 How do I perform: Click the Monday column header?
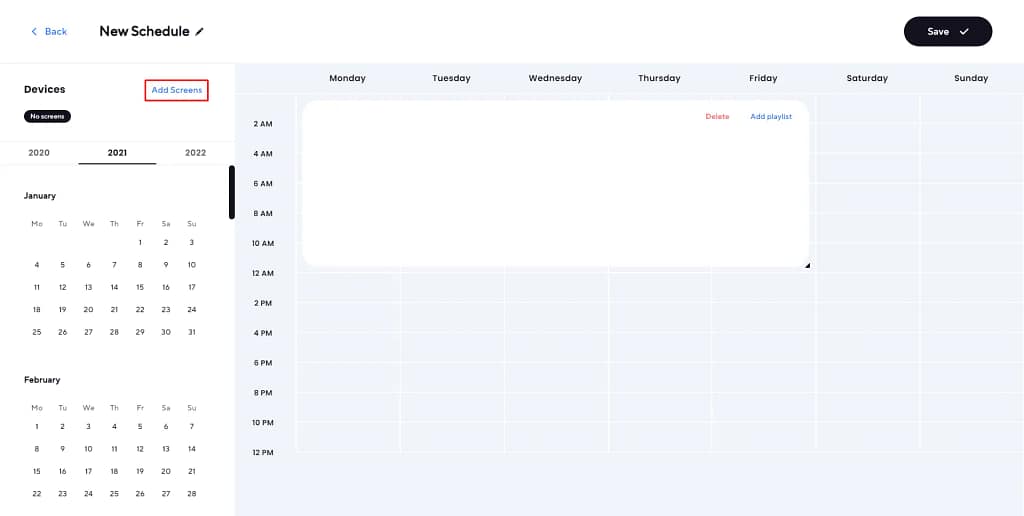347,78
